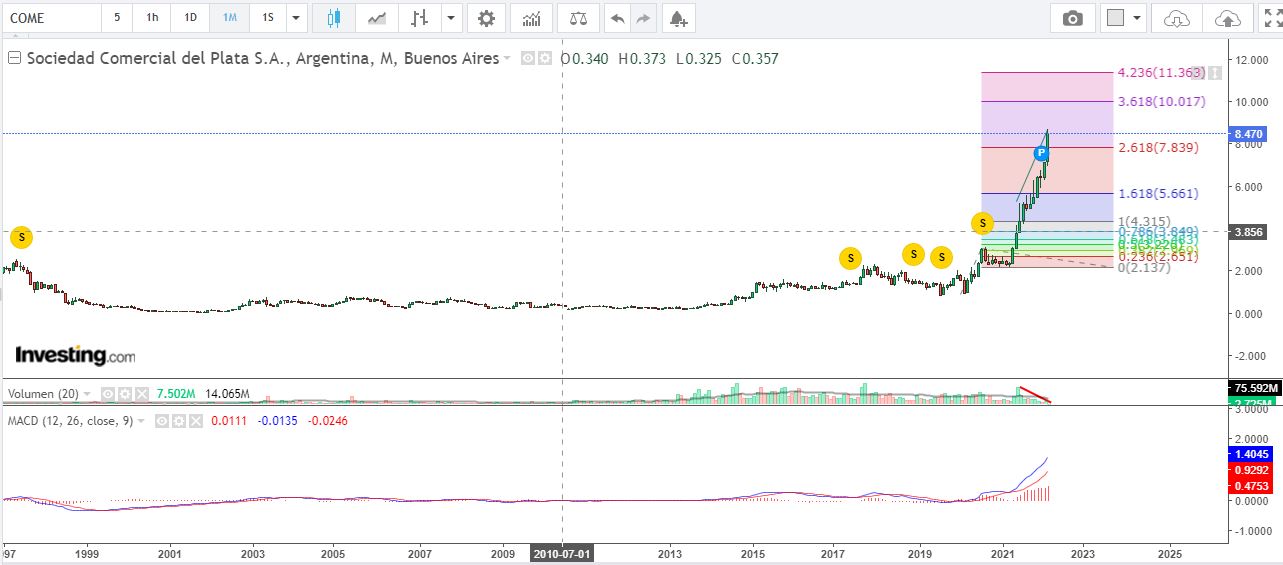Viewport: 1283px width, 565px height.
Task: Select Fibonacci level 2.618(7.839) label
Action: [1158, 147]
